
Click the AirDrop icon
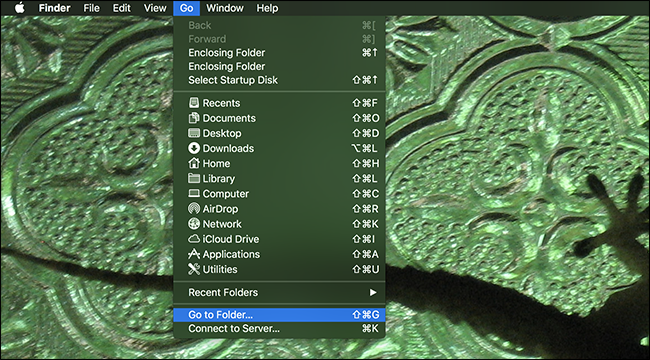tap(194, 209)
